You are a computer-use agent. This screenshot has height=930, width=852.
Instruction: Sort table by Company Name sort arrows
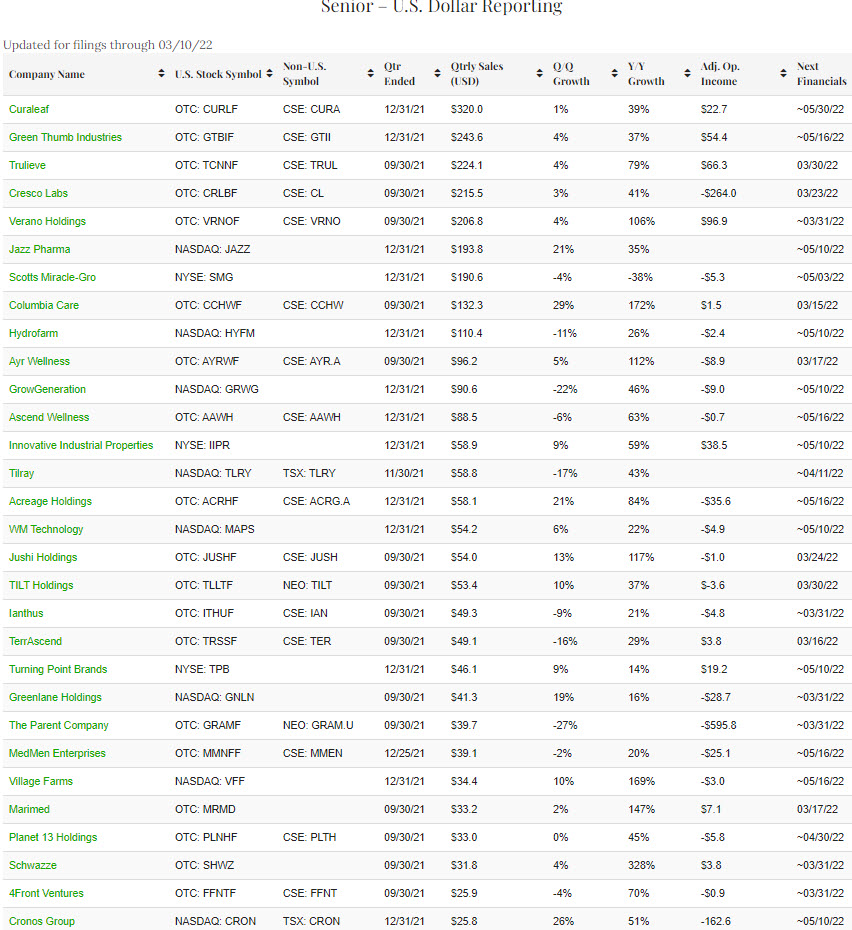coord(162,75)
